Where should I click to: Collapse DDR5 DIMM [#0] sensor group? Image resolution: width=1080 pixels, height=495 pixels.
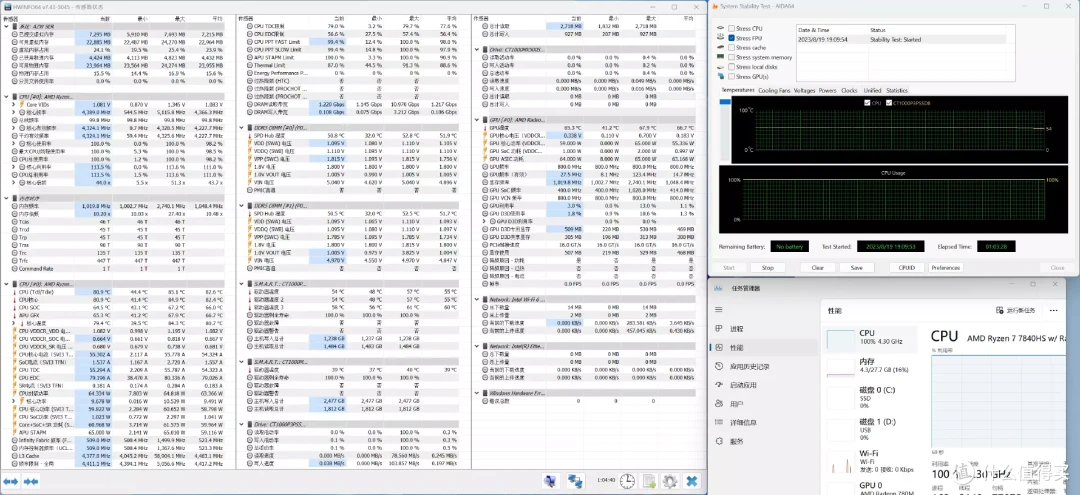click(x=240, y=127)
